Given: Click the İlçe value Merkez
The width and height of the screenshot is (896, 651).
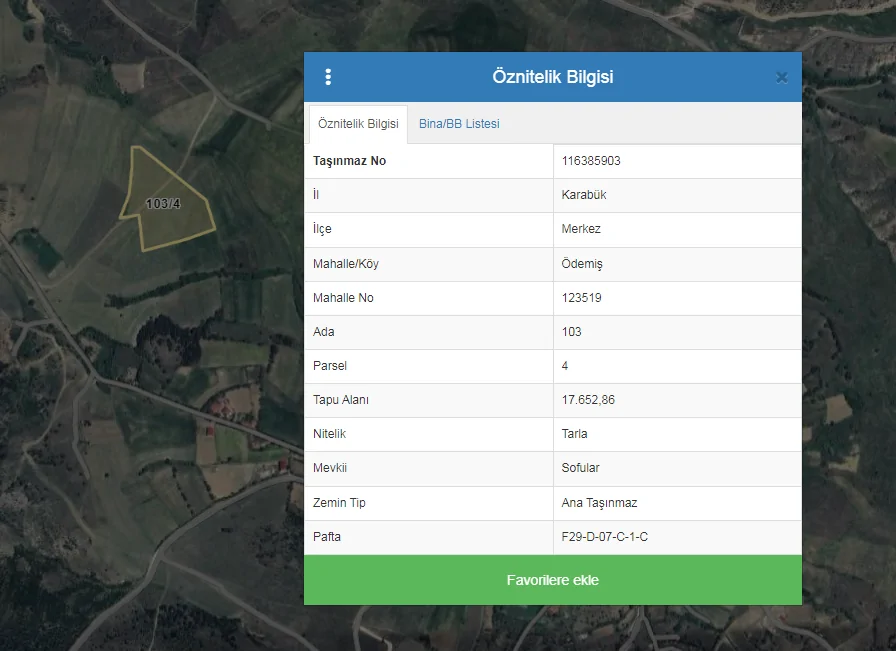Looking at the screenshot, I should [x=581, y=229].
